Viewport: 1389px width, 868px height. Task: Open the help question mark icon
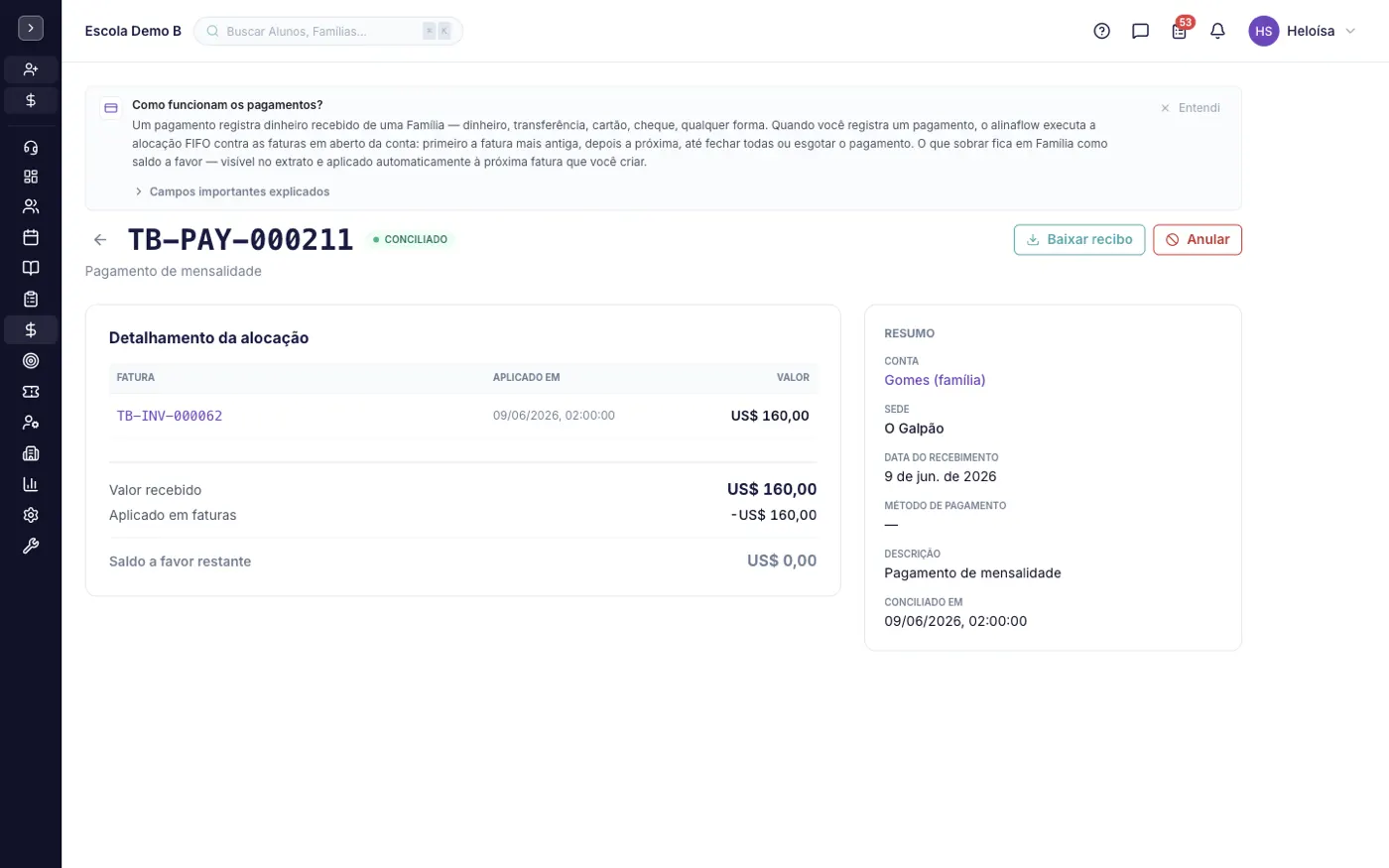tap(1101, 31)
